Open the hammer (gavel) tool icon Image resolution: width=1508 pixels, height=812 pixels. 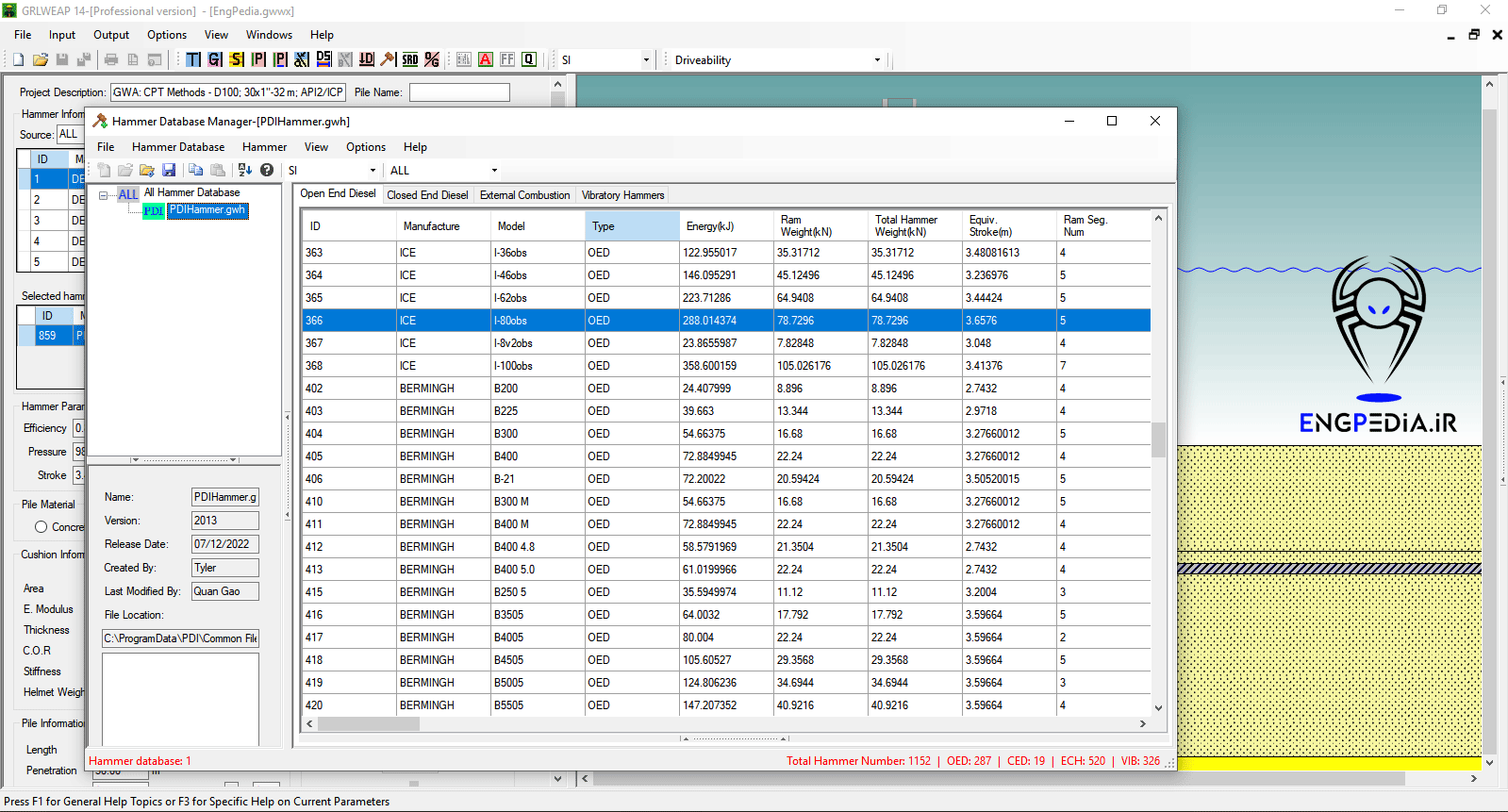tap(388, 59)
